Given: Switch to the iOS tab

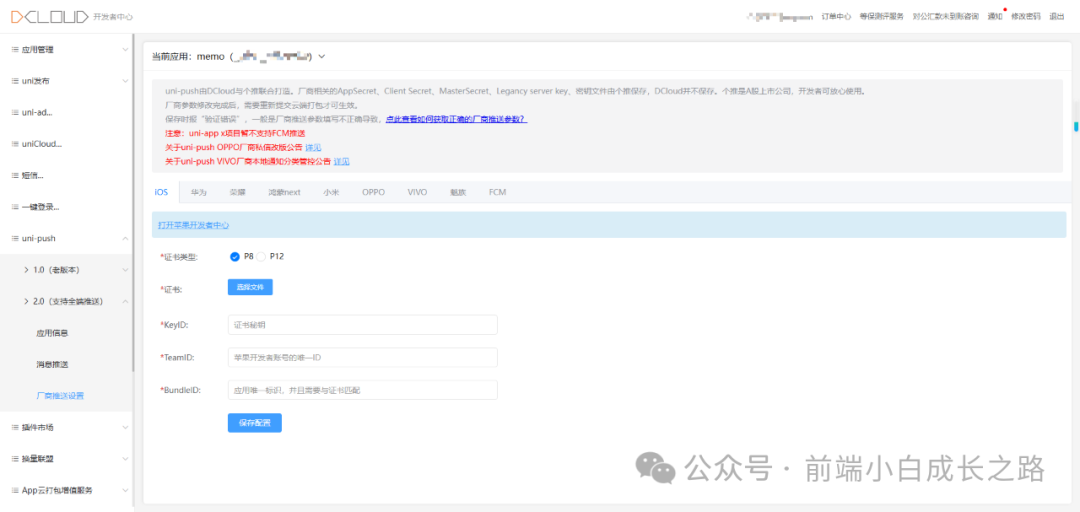Looking at the screenshot, I should click(x=161, y=192).
